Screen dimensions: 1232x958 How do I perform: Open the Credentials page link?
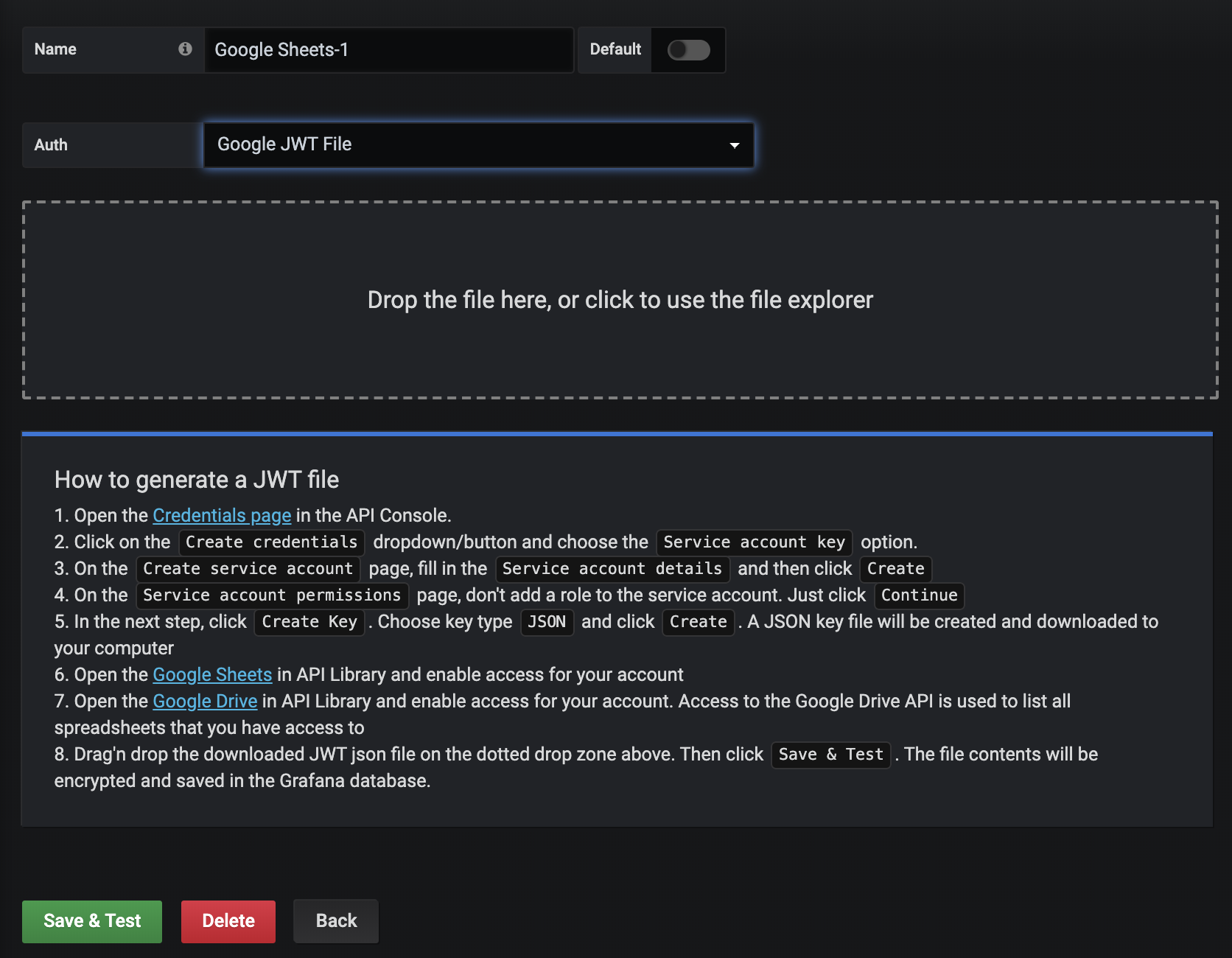[x=222, y=515]
